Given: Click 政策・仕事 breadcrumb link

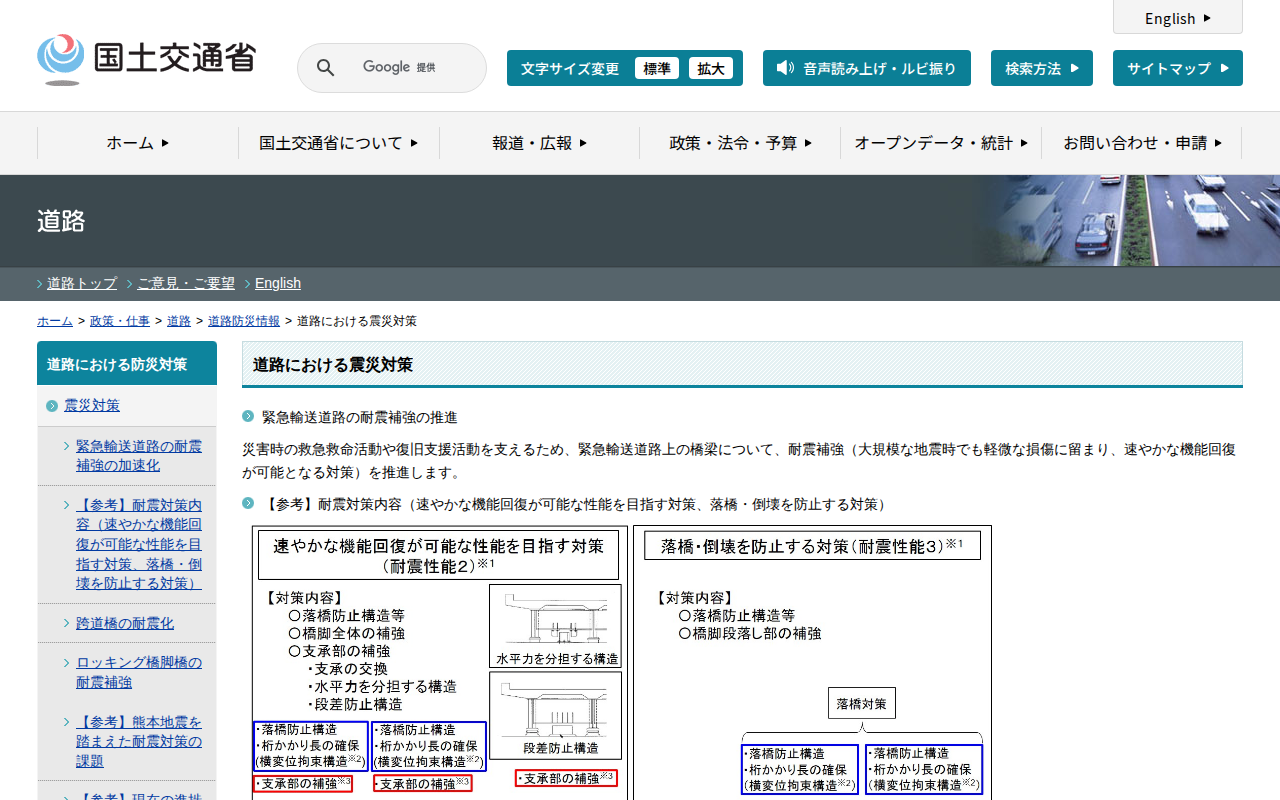Looking at the screenshot, I should pos(120,321).
